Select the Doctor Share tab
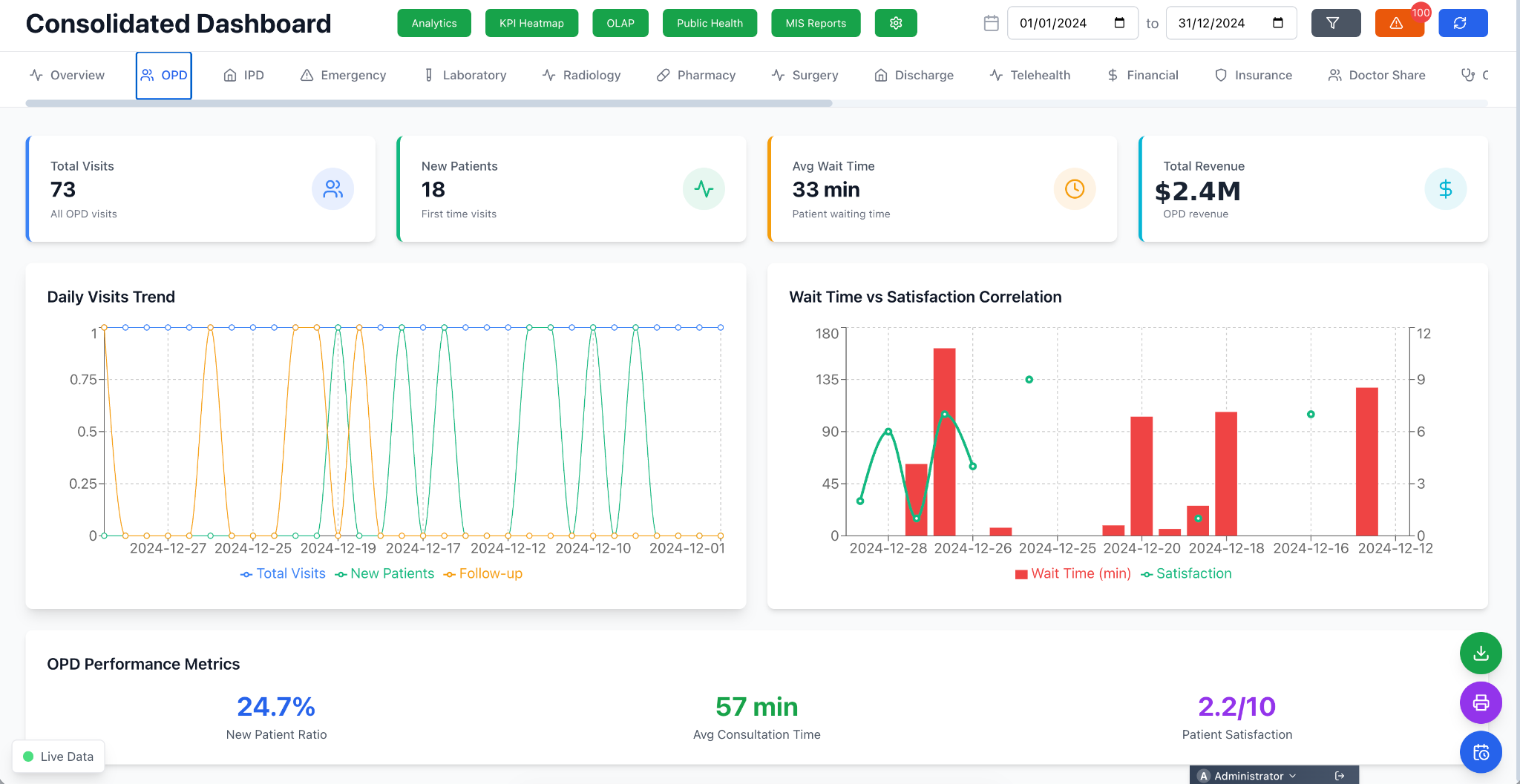 pos(1377,75)
